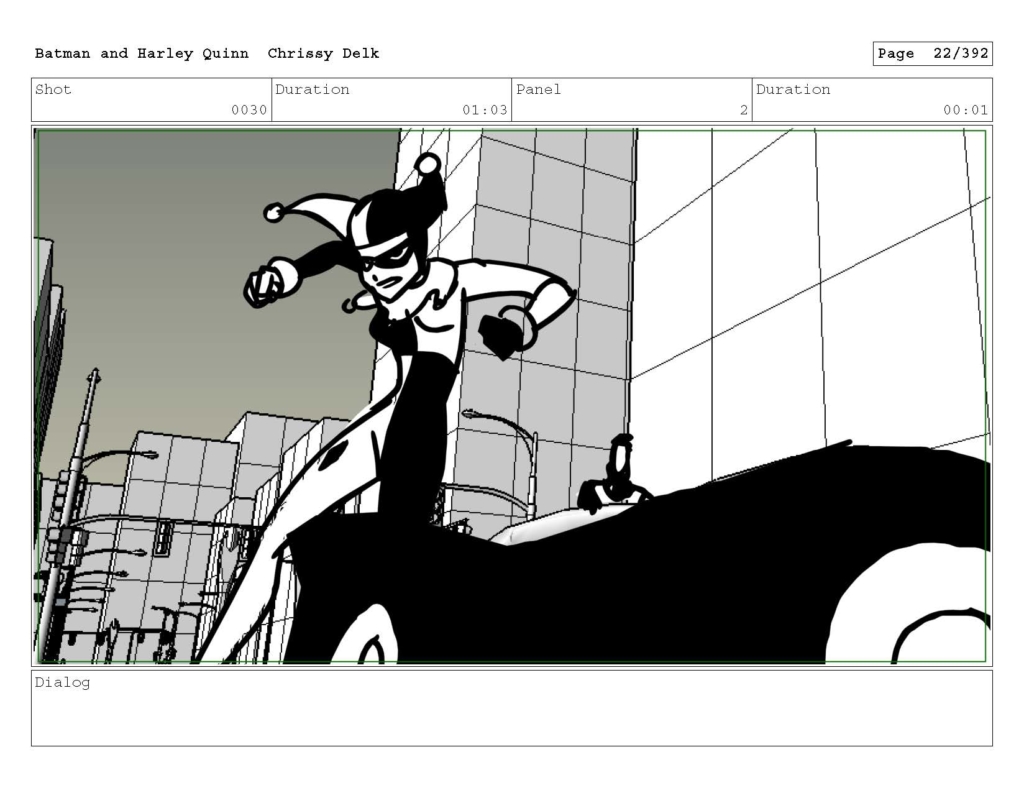Click the 'Dialog' label
The width and height of the screenshot is (1024, 793).
[62, 683]
